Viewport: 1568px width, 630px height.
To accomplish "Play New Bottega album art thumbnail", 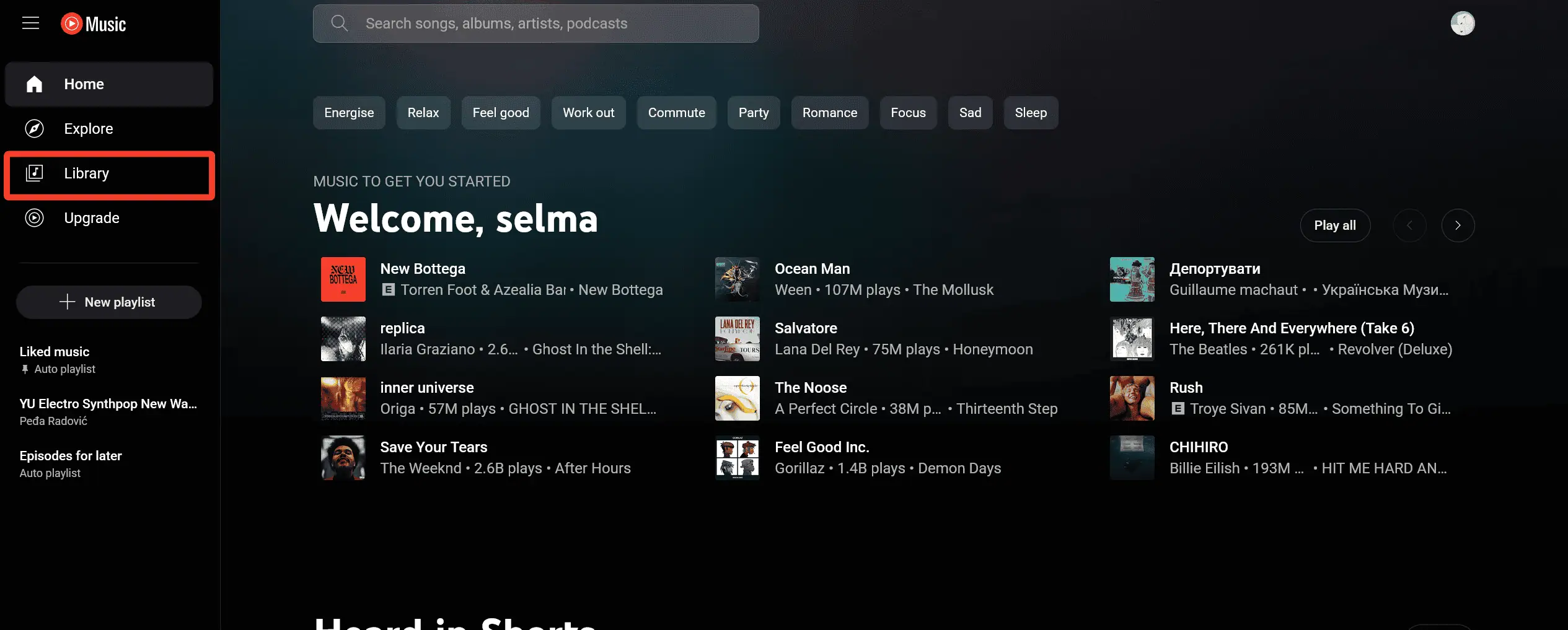I will pos(343,279).
